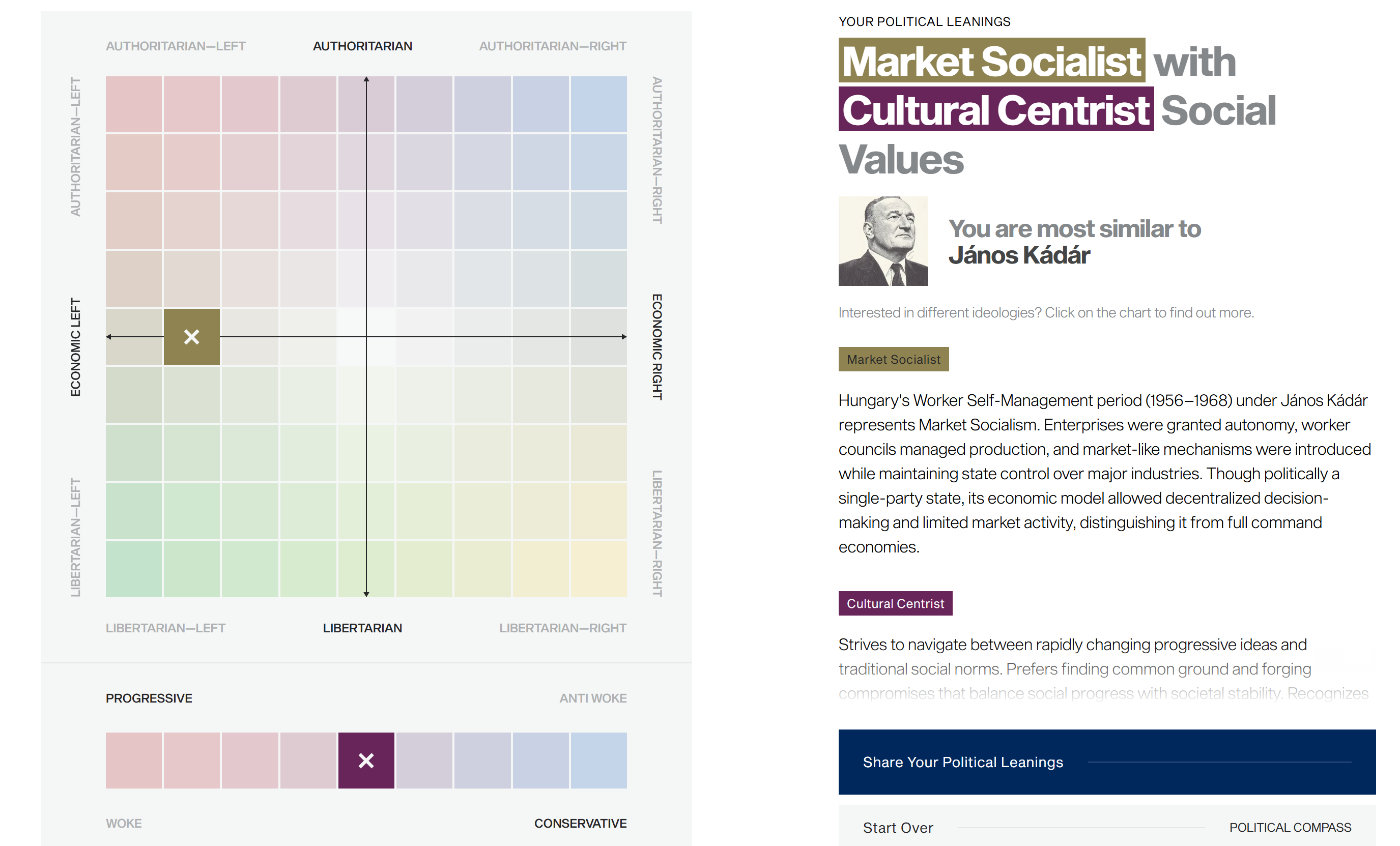The width and height of the screenshot is (1400, 846).
Task: Click the downward arrowhead of the vertical axis
Action: pyautogui.click(x=366, y=594)
